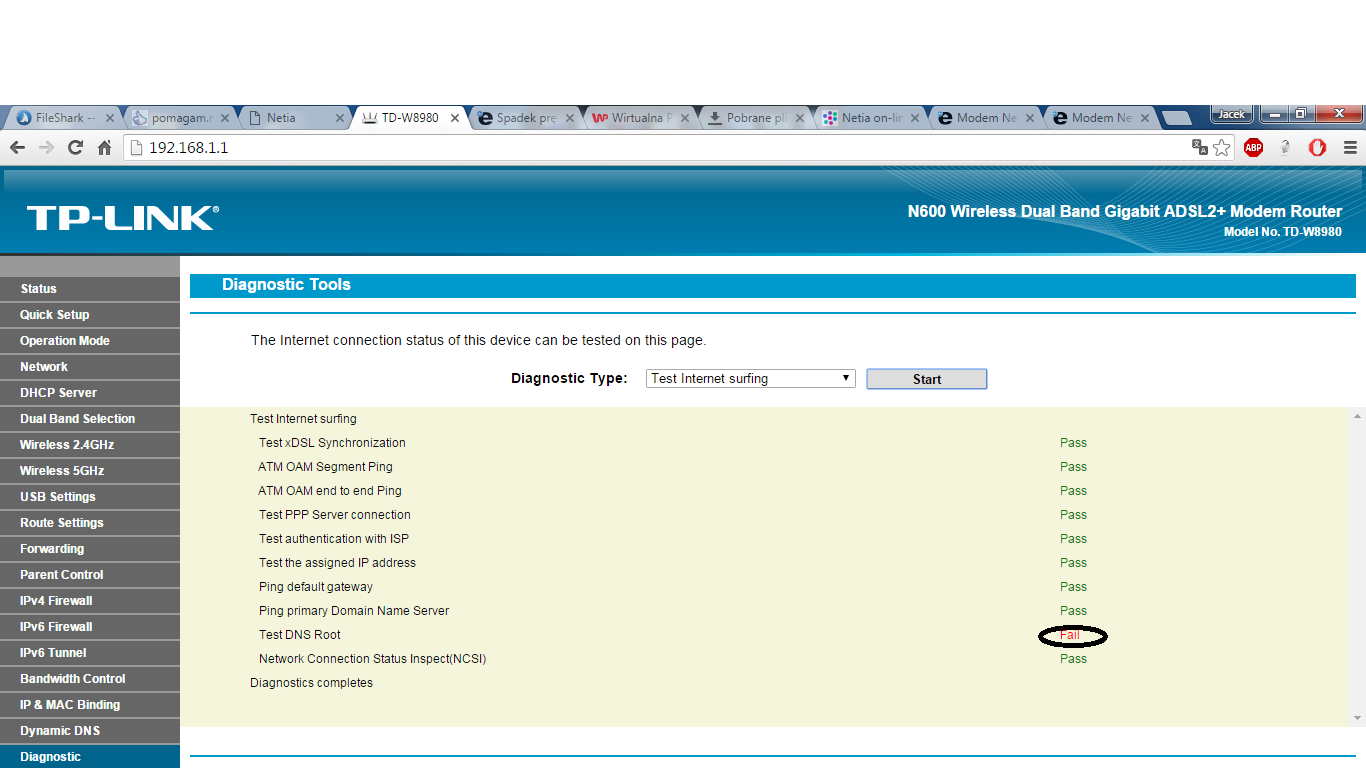The height and width of the screenshot is (768, 1366).
Task: Open Wireless 2.4GHz settings
Action: [90, 445]
